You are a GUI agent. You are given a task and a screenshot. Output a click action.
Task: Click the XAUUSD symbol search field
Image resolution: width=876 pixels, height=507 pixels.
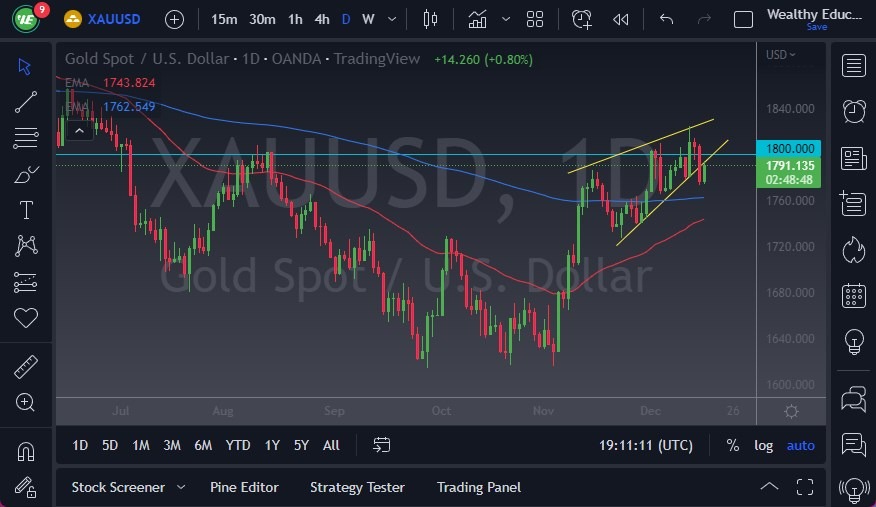coord(112,19)
